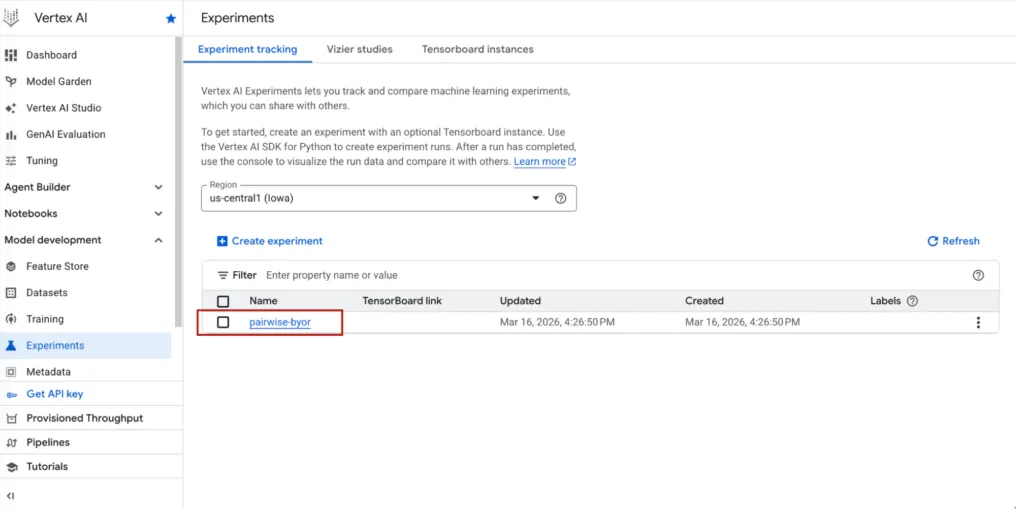This screenshot has width=1024, height=514.
Task: Open the pairwise-byor row actions menu
Action: click(978, 322)
